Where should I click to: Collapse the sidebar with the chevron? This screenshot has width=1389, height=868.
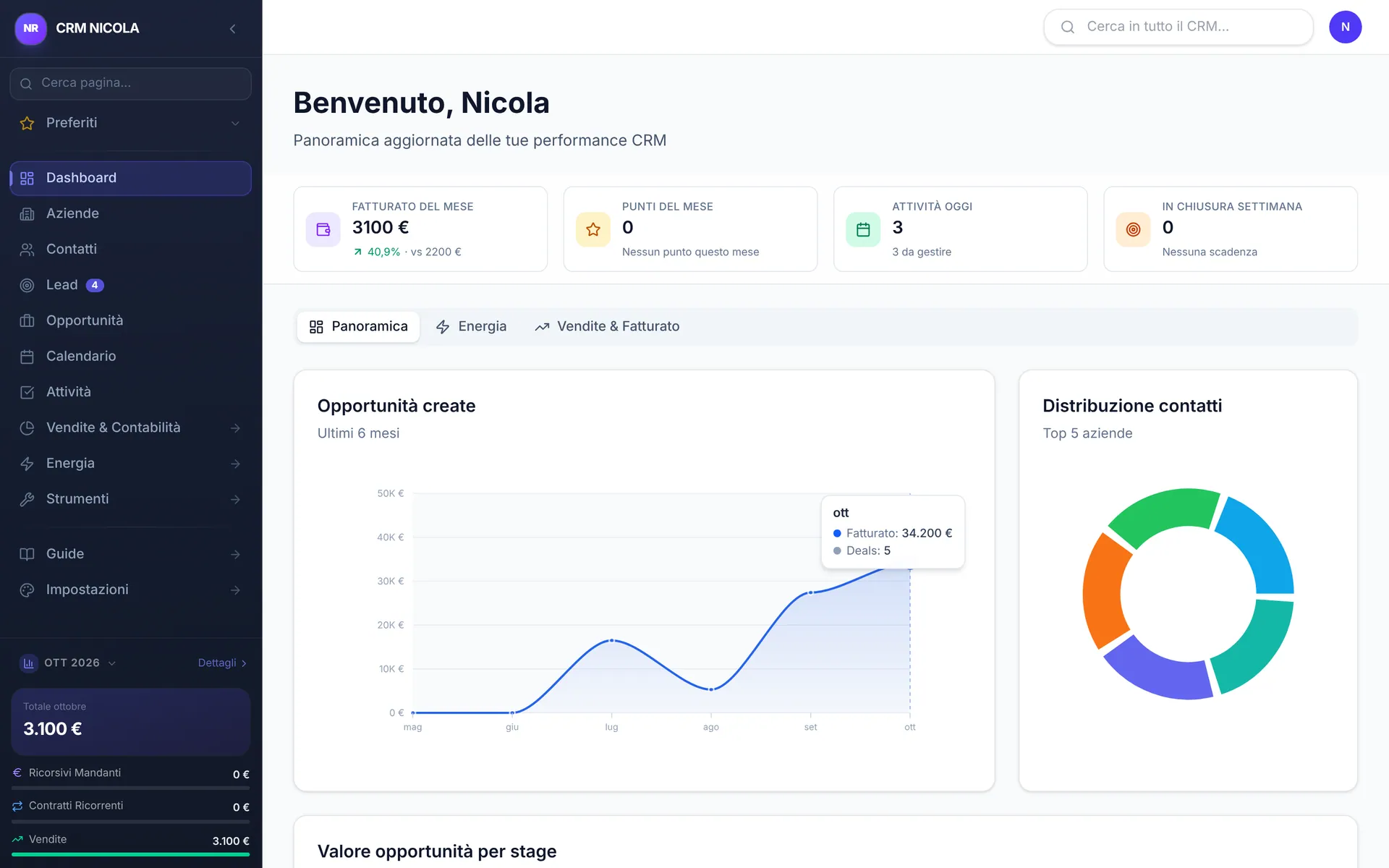pos(232,28)
